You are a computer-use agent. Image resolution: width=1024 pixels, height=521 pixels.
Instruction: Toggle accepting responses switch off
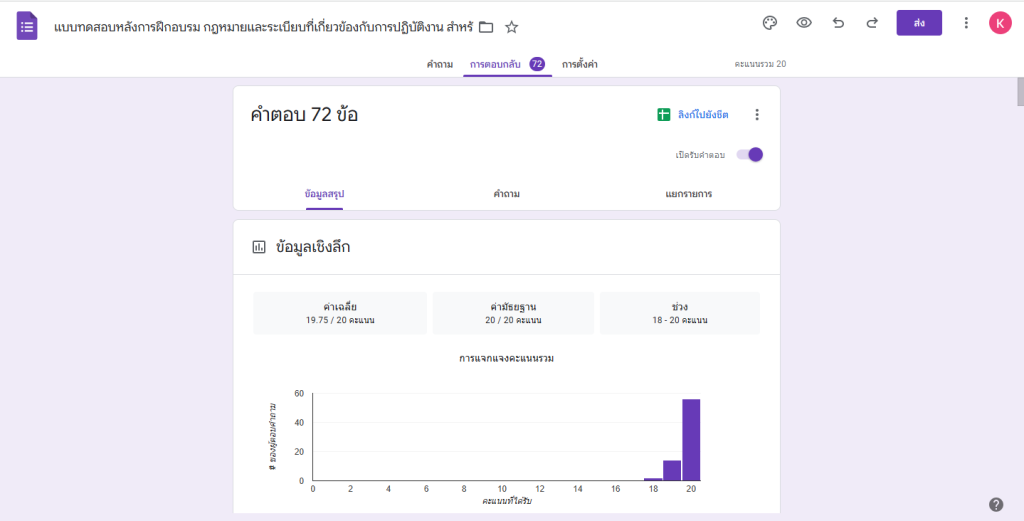click(x=750, y=154)
